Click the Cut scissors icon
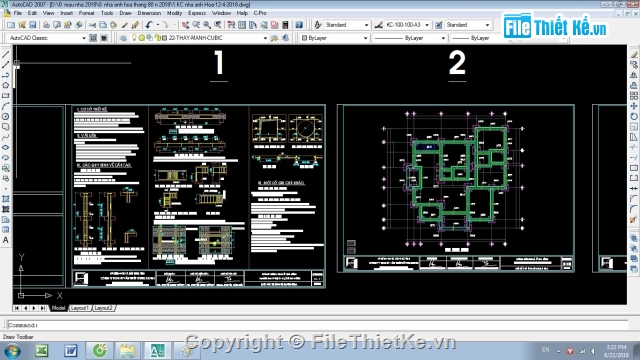The width and height of the screenshot is (640, 360). (x=92, y=25)
